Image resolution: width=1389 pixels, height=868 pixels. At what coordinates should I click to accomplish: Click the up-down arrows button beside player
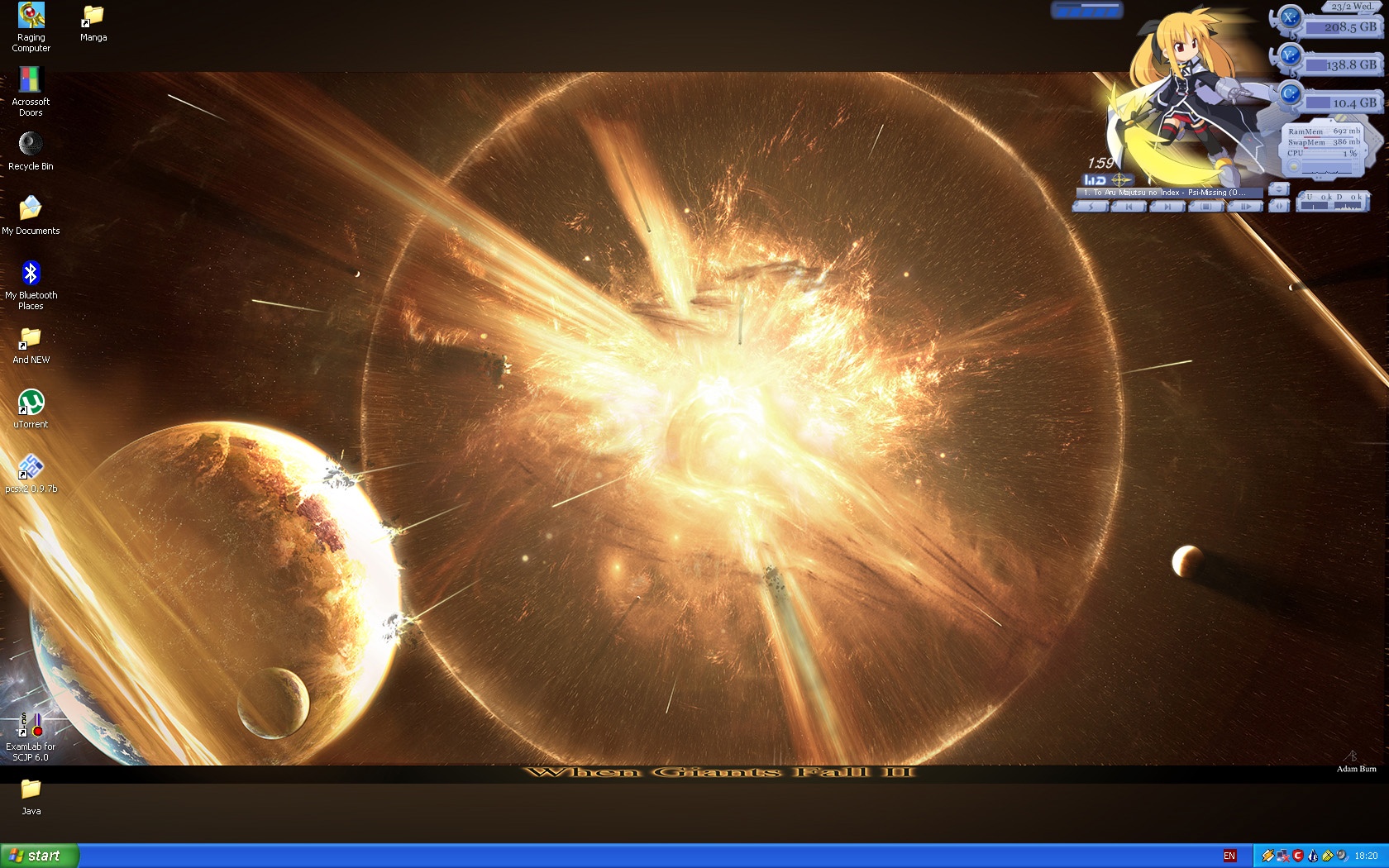(1279, 188)
